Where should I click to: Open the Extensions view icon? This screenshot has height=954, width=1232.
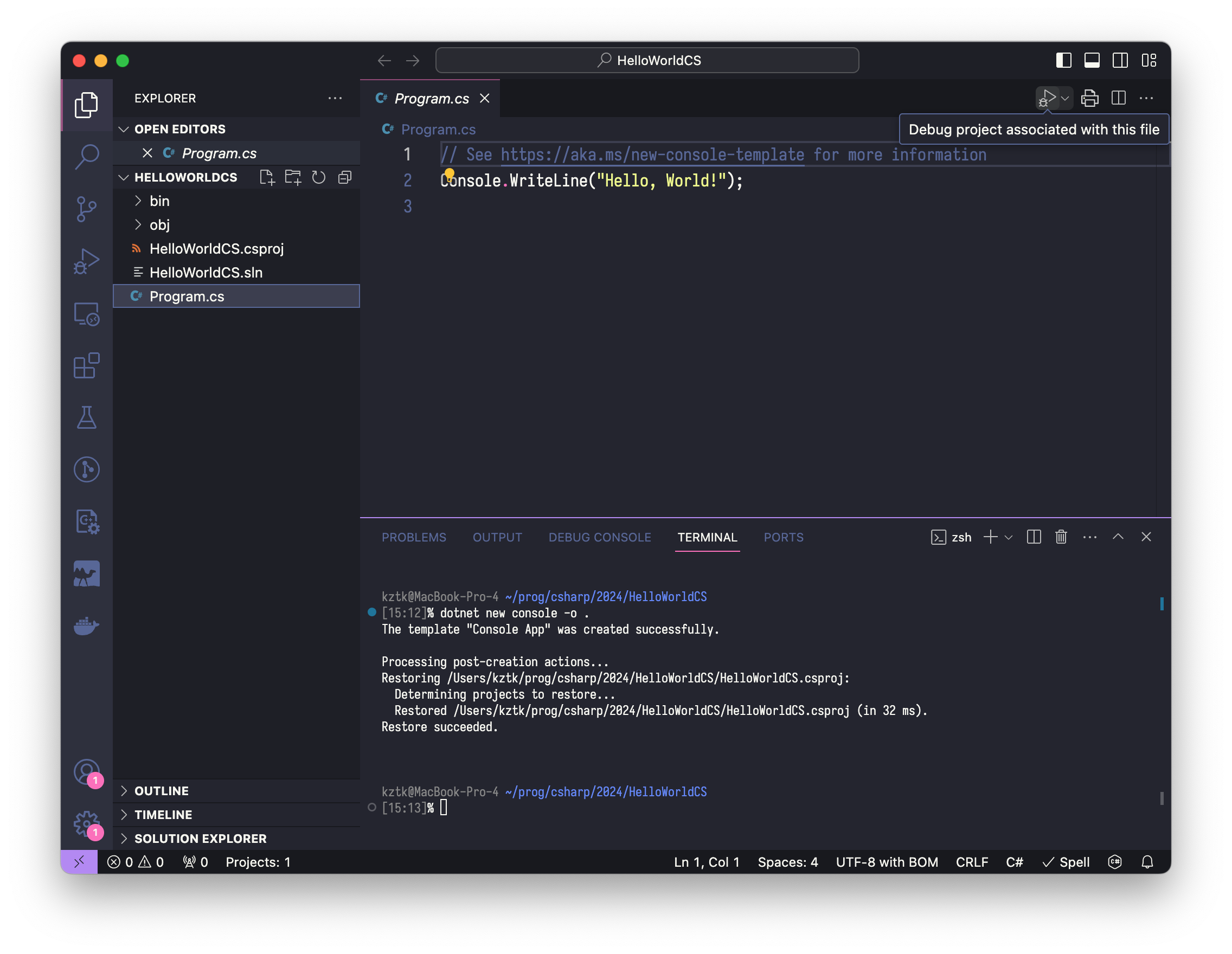pos(86,365)
